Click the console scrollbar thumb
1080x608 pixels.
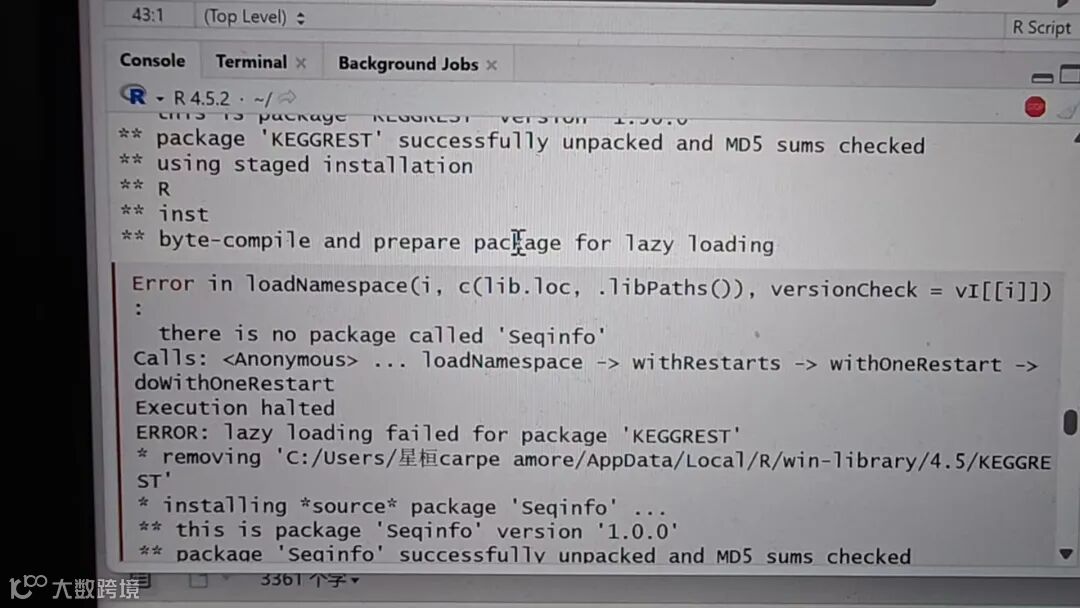tap(1070, 422)
